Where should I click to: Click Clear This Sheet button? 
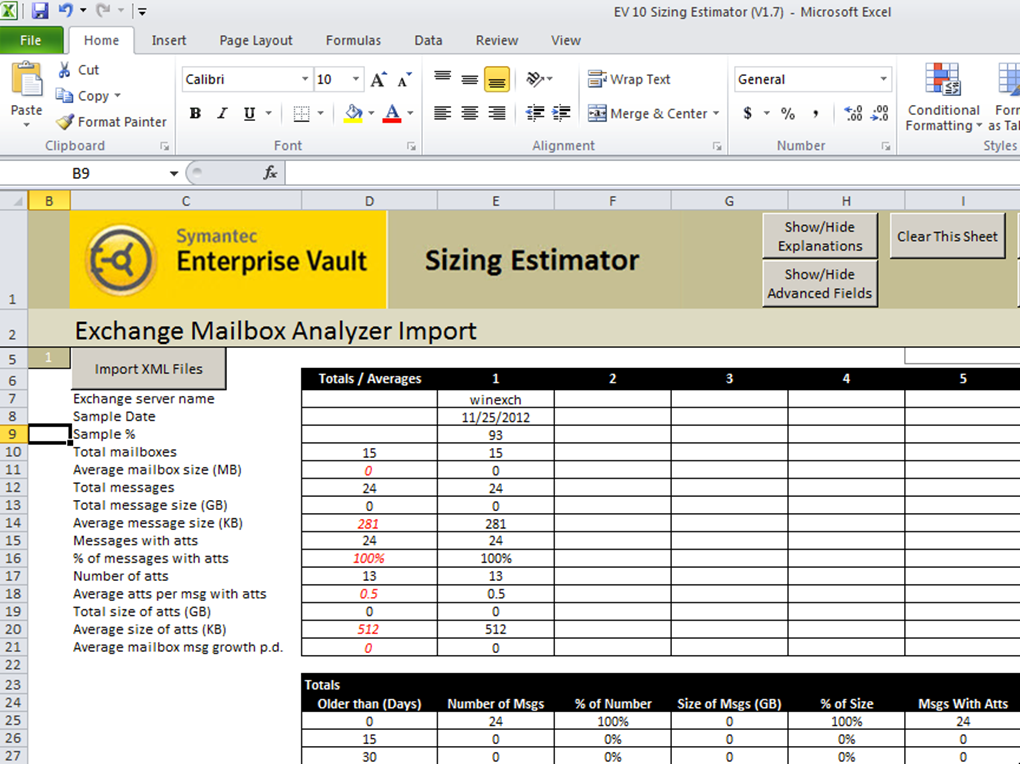pos(947,236)
